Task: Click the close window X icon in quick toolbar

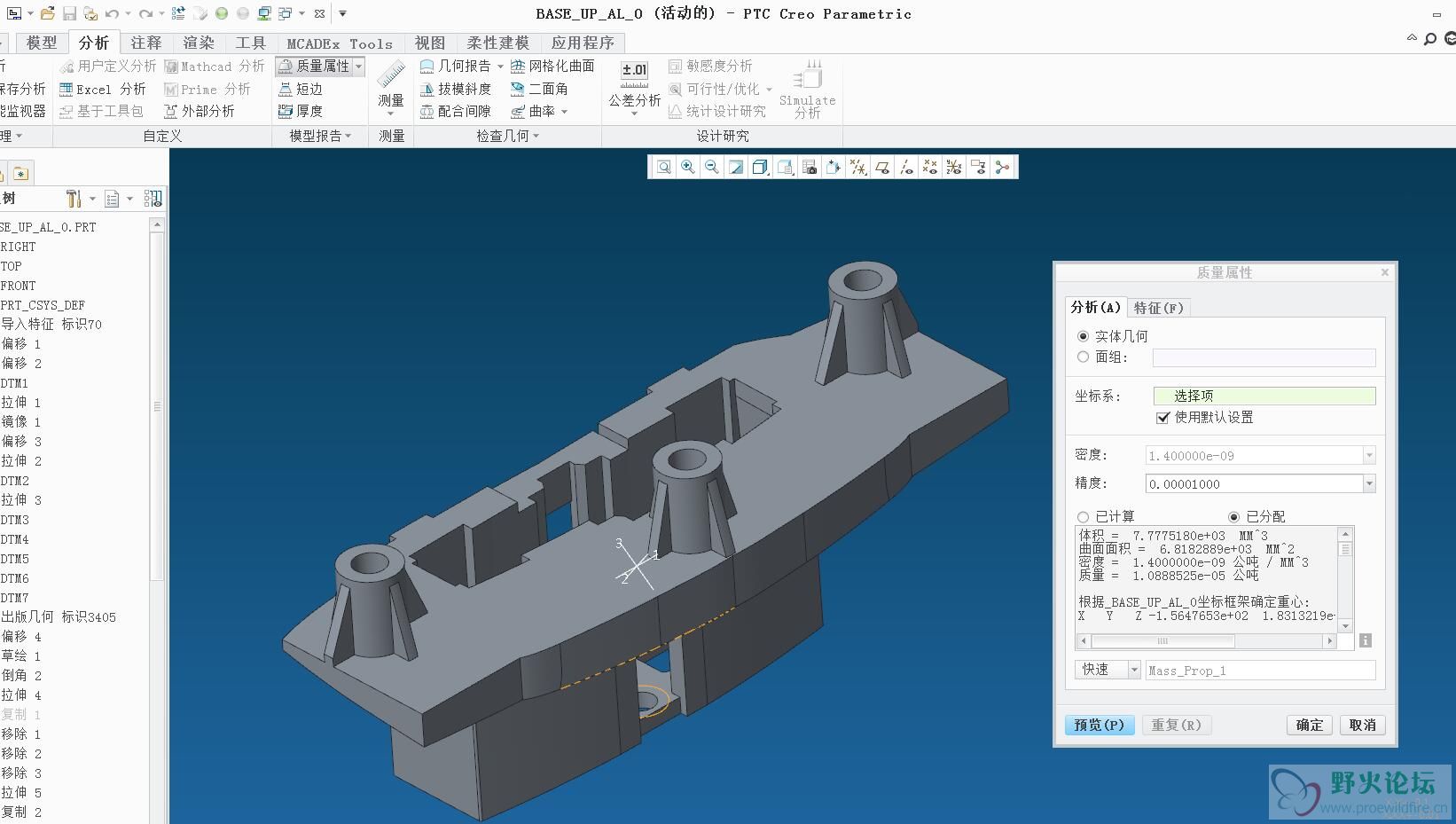Action: click(x=319, y=13)
